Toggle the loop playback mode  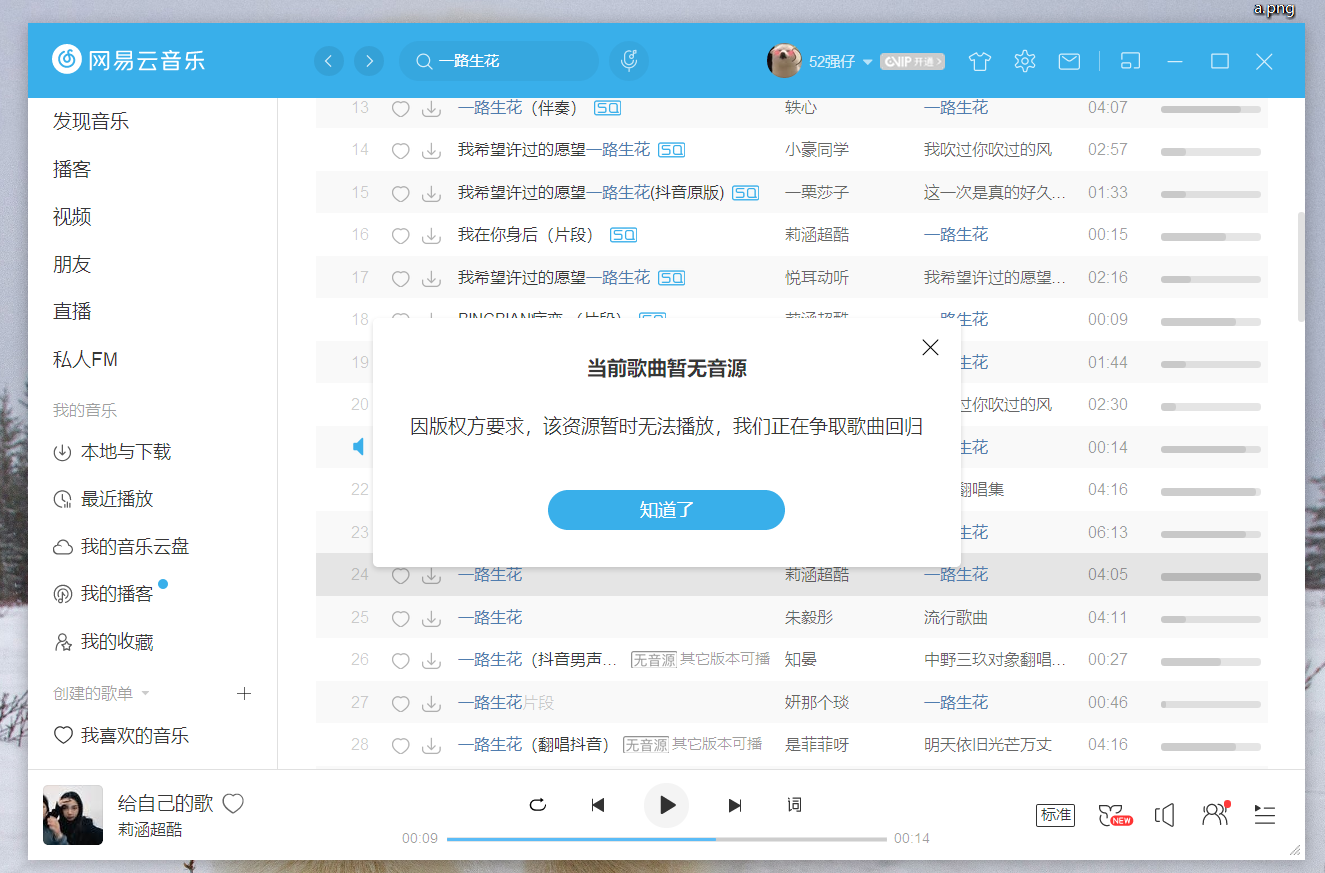[538, 805]
